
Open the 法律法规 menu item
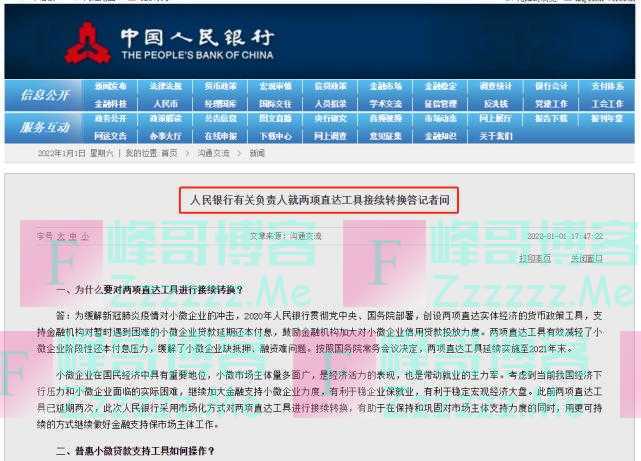166,86
